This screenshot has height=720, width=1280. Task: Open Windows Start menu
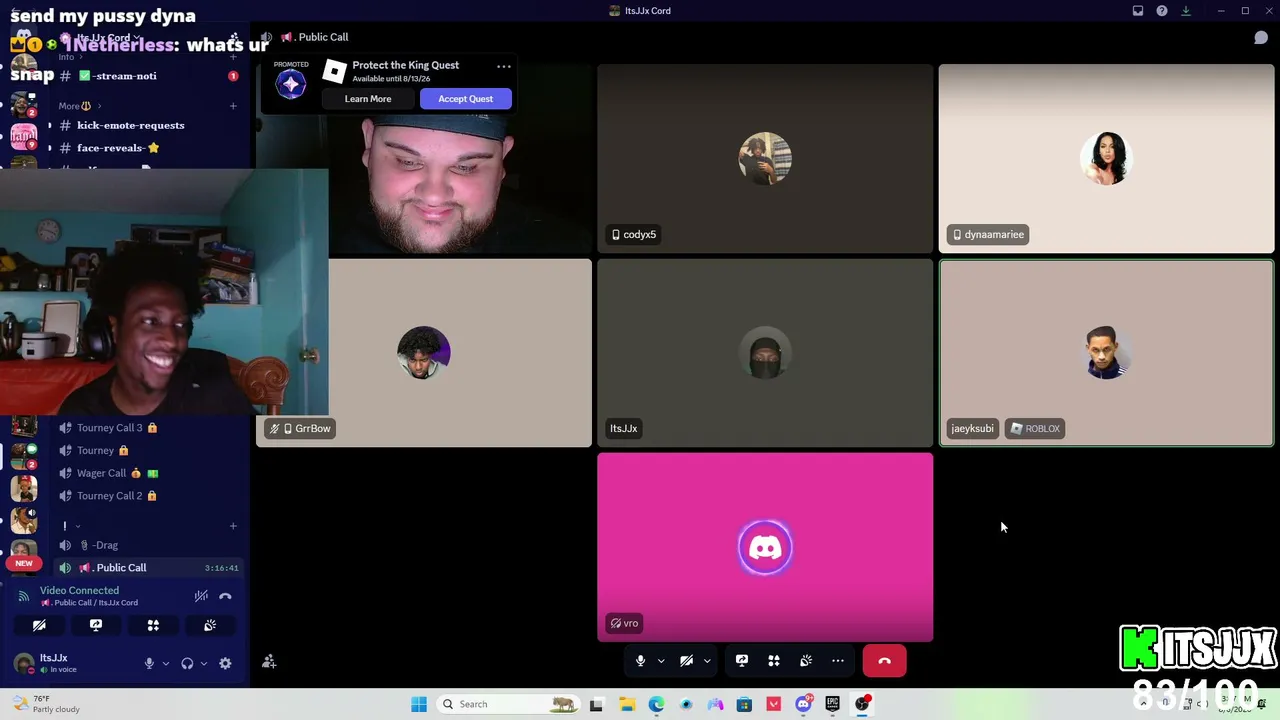[x=419, y=704]
